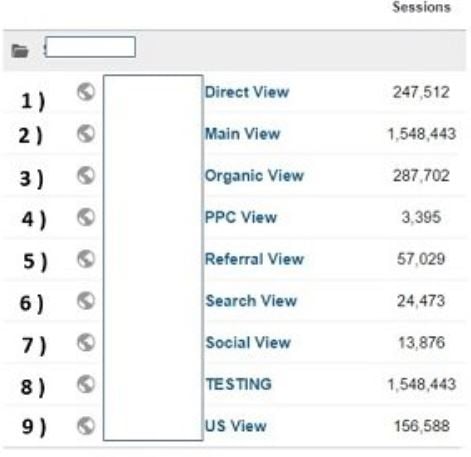This screenshot has width=471, height=457.
Task: Open the US View link
Action: point(235,426)
